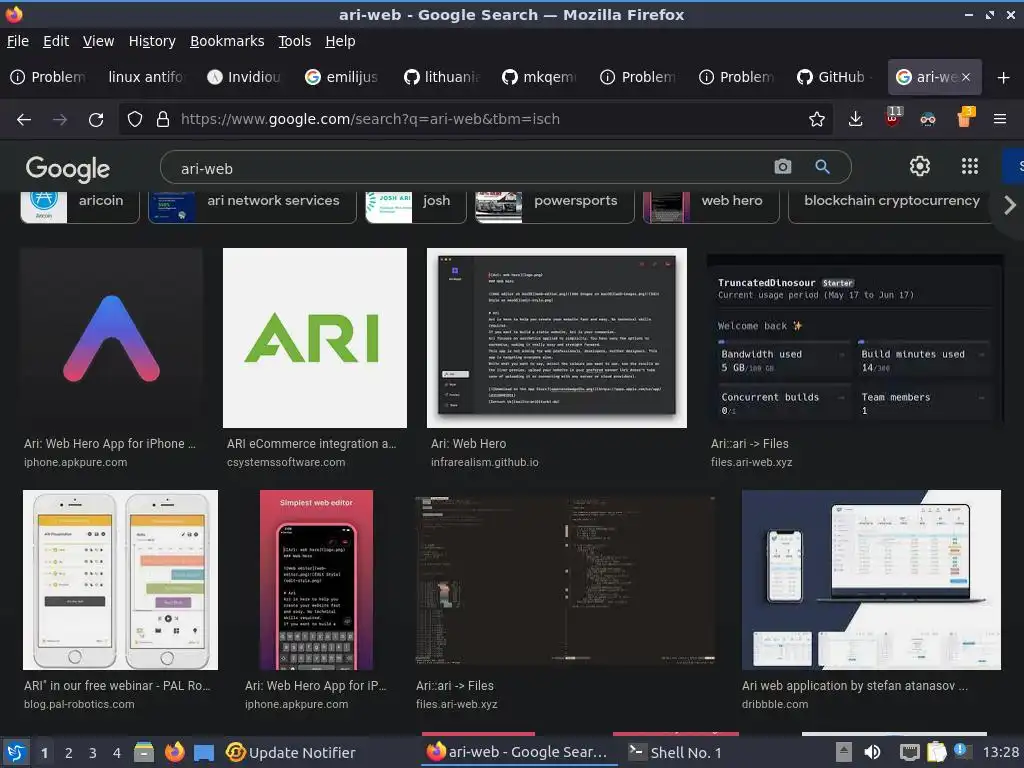The image size is (1024, 768).
Task: Launch Firefox from taskbar quick launcher
Action: (174, 752)
